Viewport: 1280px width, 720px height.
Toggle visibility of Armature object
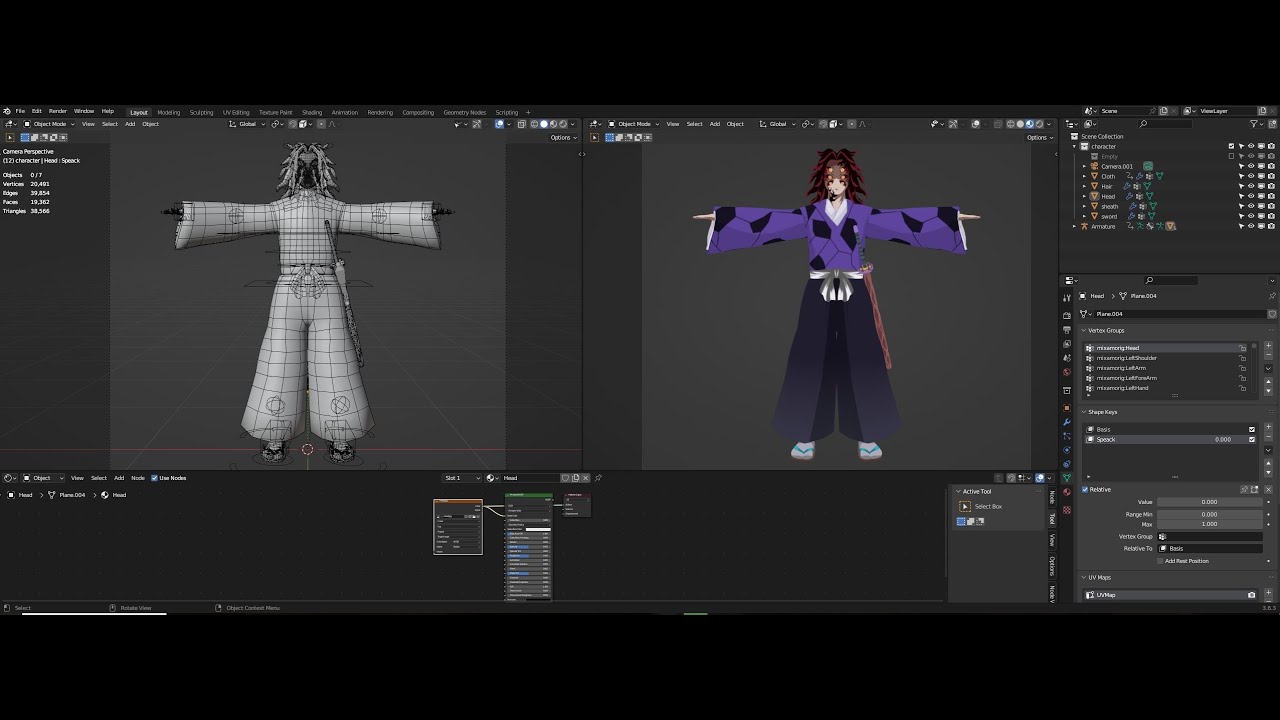pyautogui.click(x=1251, y=226)
